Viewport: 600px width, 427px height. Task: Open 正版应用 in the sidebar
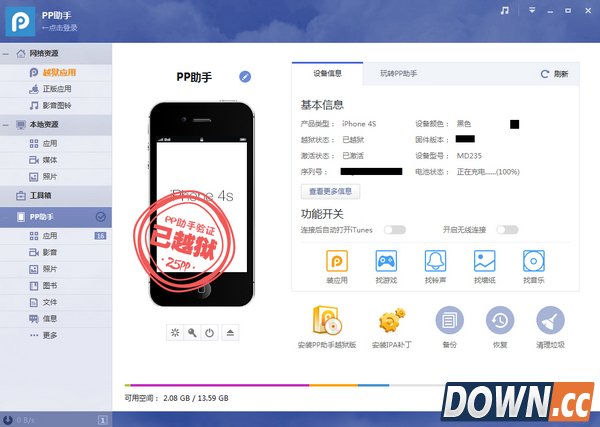coord(56,89)
